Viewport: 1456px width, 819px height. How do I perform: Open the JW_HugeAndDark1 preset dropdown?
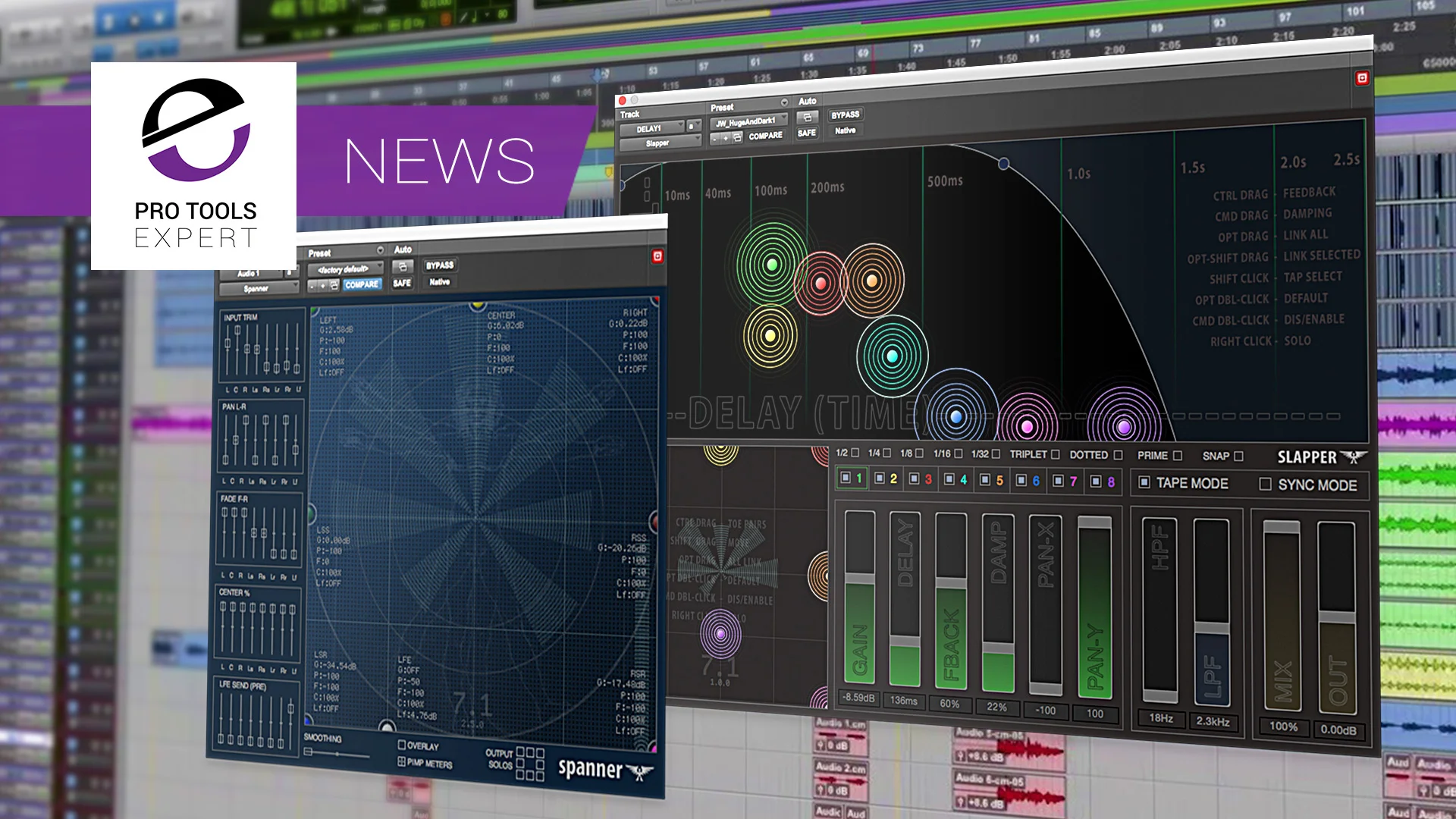[746, 121]
